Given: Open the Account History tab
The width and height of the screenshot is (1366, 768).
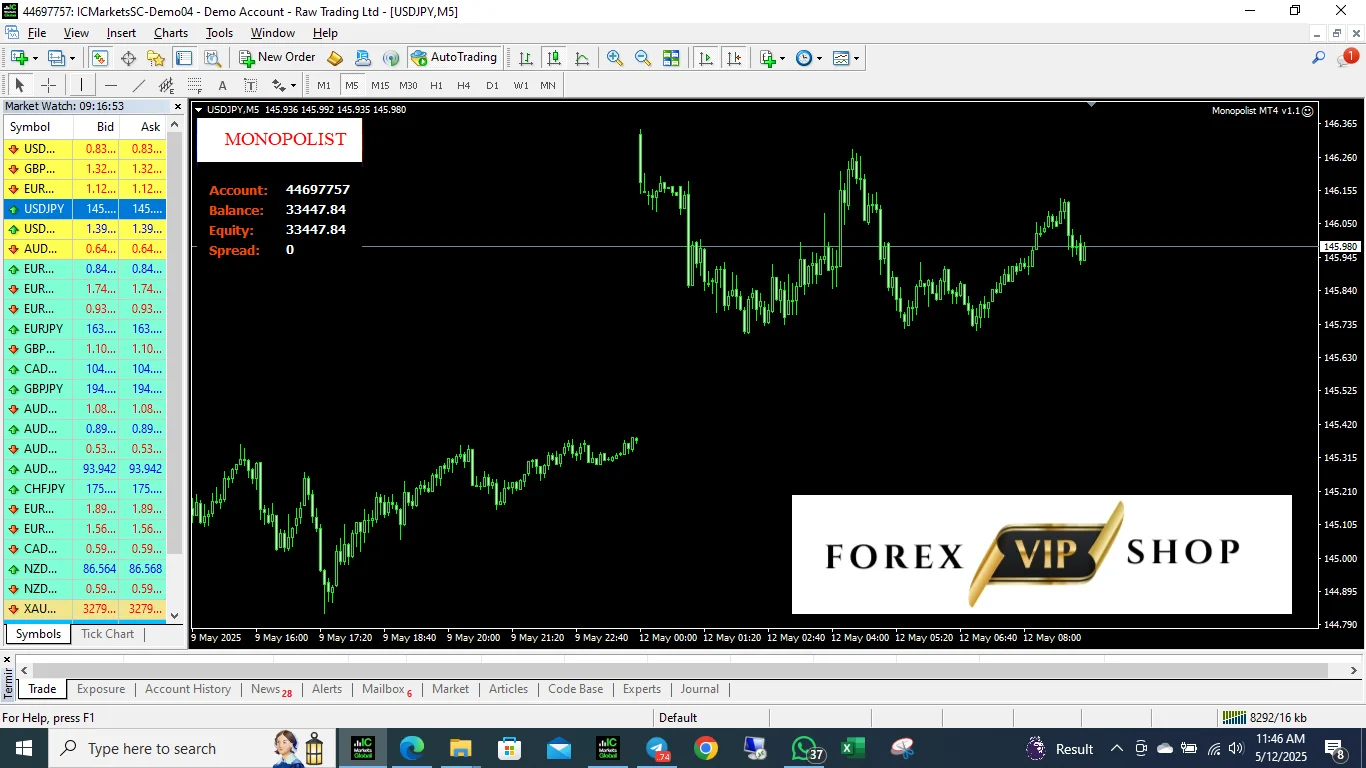Looking at the screenshot, I should [x=188, y=689].
